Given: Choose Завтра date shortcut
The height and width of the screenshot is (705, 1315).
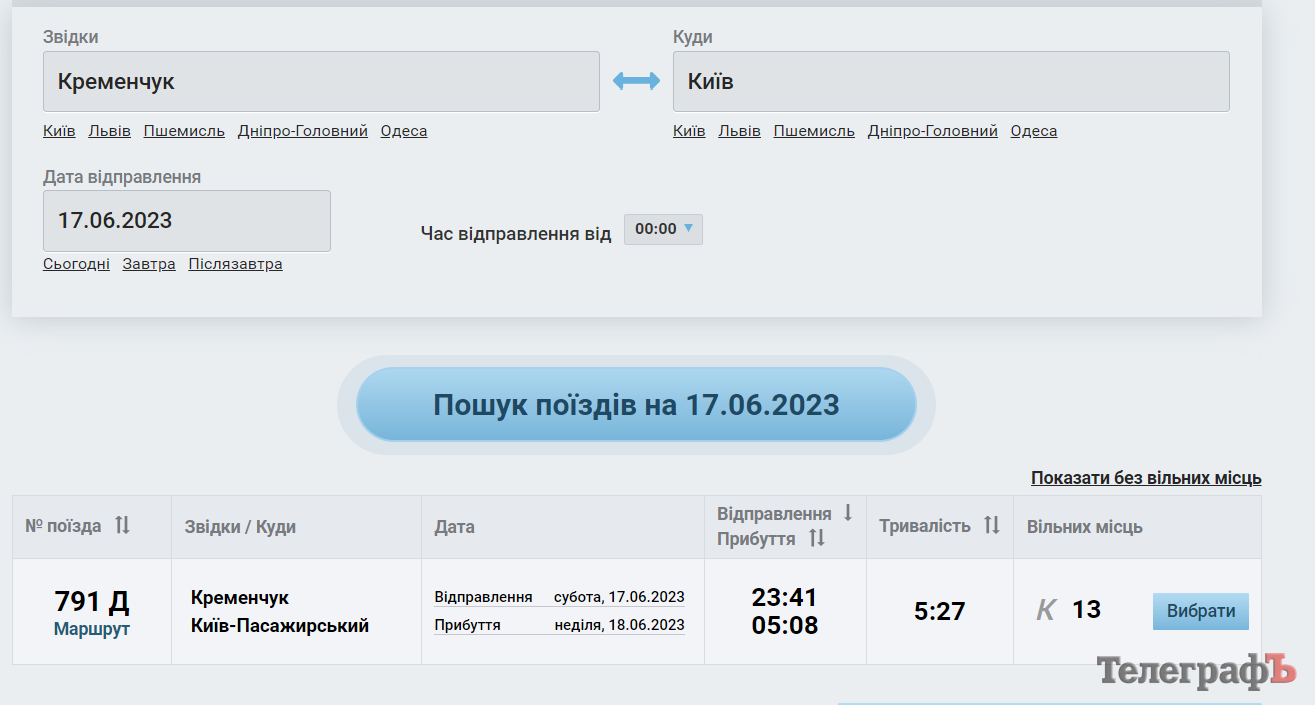Looking at the screenshot, I should [x=149, y=264].
